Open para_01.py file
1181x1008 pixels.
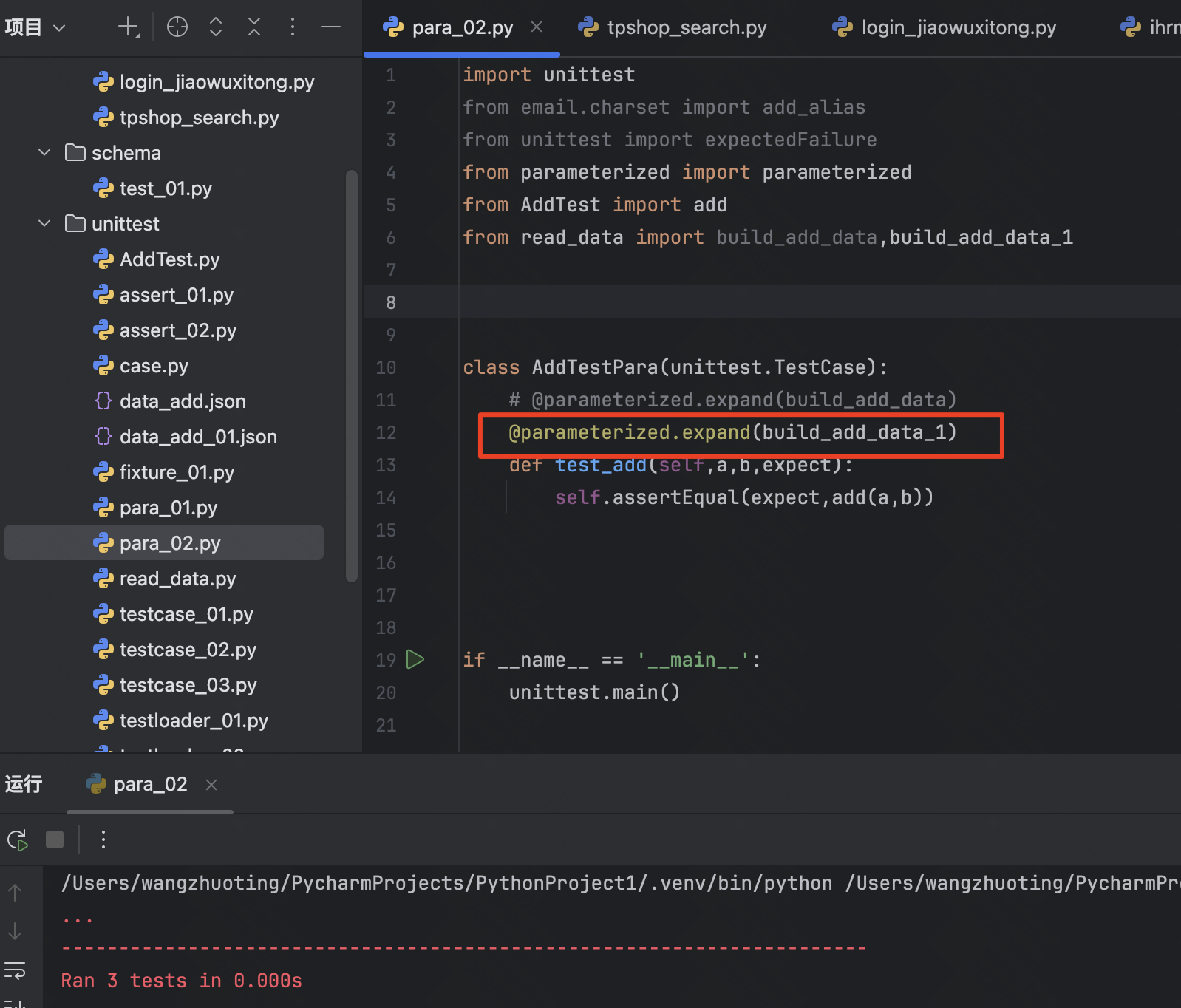tap(154, 508)
